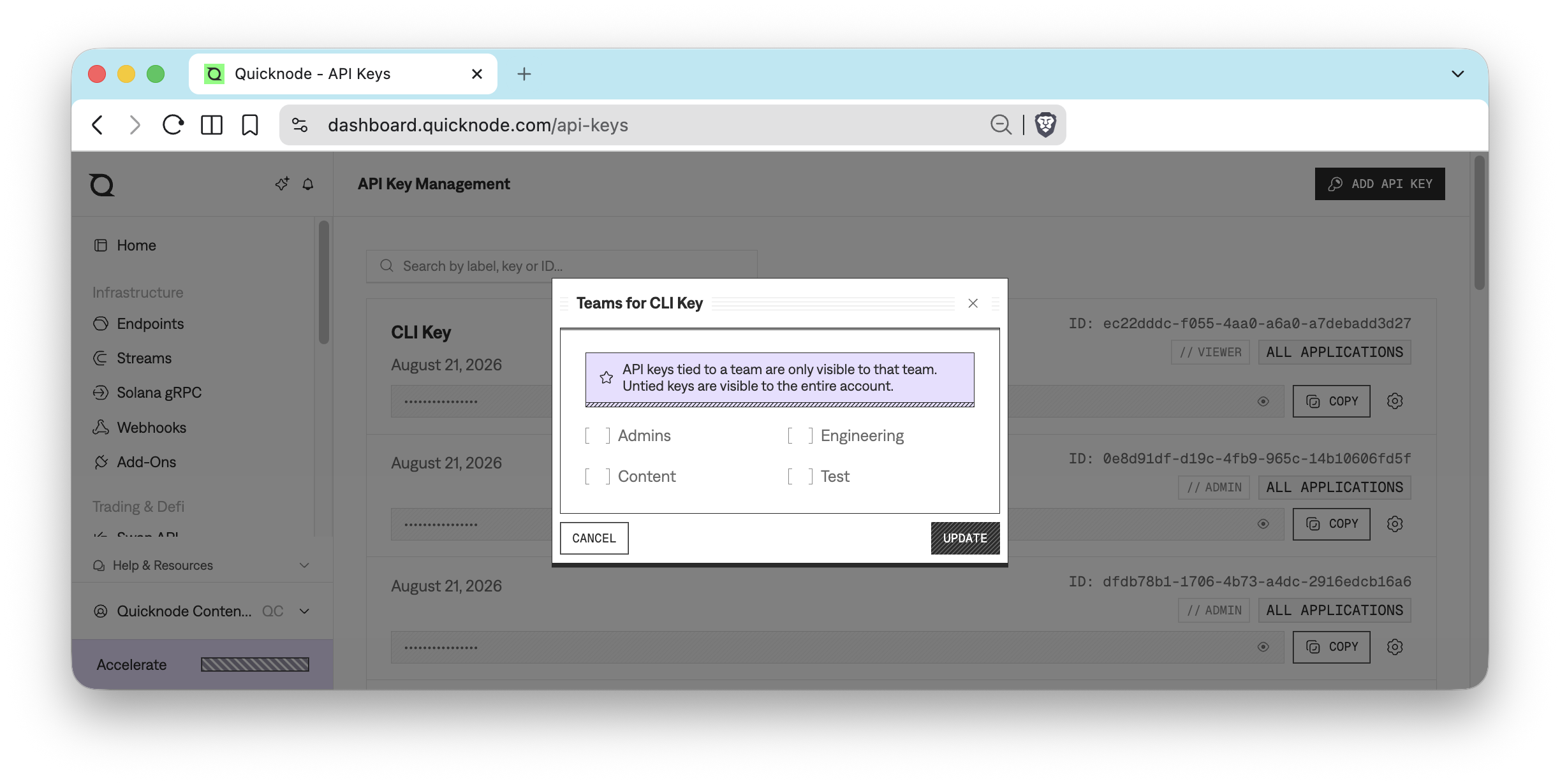The height and width of the screenshot is (784, 1560).
Task: Expand the Quicknode Content account switcher
Action: (202, 611)
